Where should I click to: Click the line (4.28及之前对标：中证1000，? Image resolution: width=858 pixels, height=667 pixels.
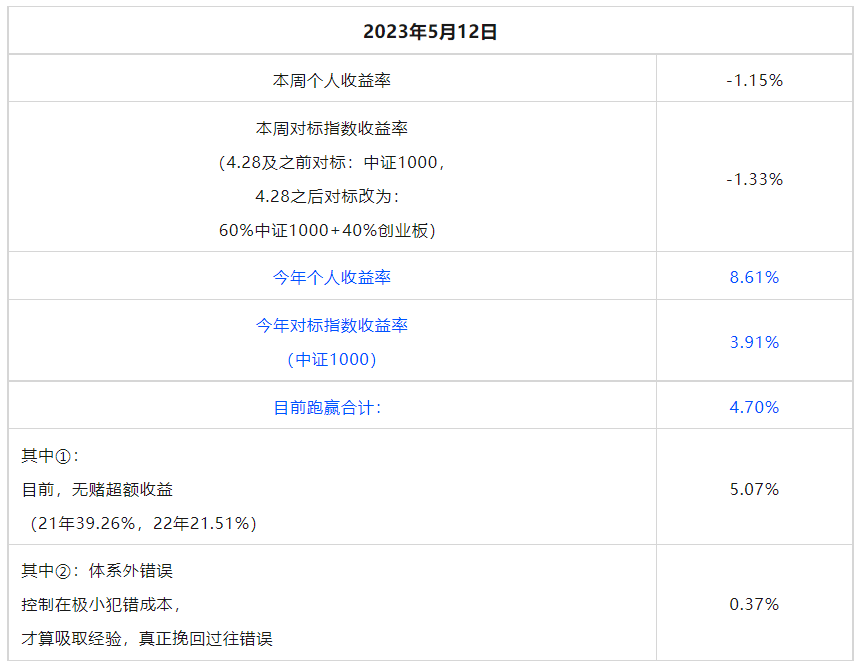[x=332, y=163]
